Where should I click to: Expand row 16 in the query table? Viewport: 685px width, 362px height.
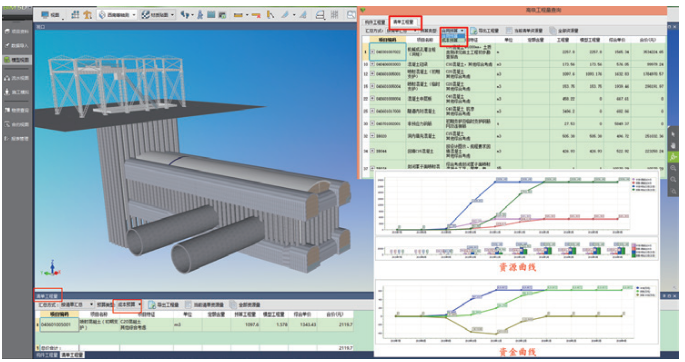pyautogui.click(x=372, y=86)
